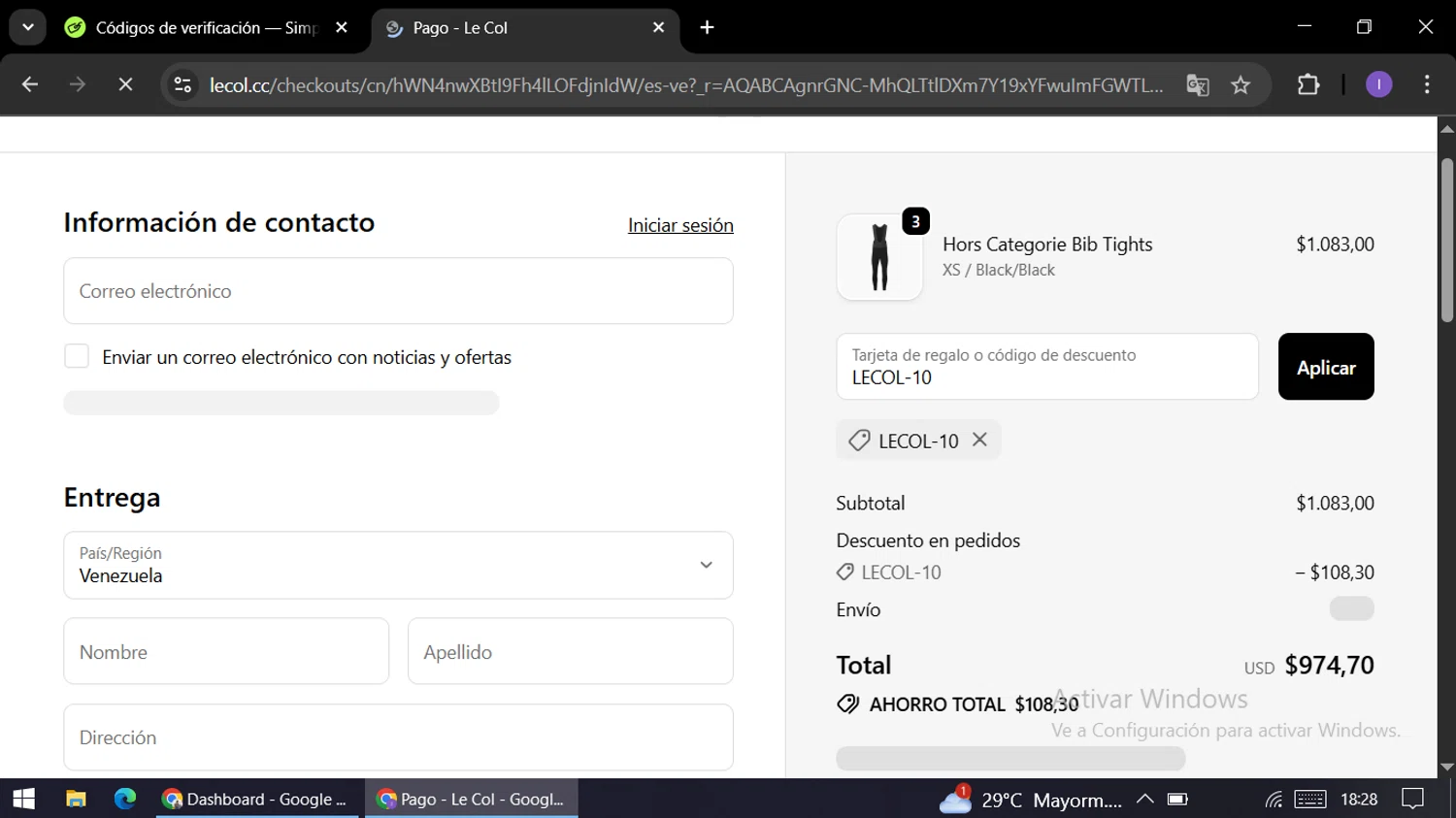Launch Microsoft Edge from taskbar
Viewport: 1456px width, 818px height.
tap(125, 799)
